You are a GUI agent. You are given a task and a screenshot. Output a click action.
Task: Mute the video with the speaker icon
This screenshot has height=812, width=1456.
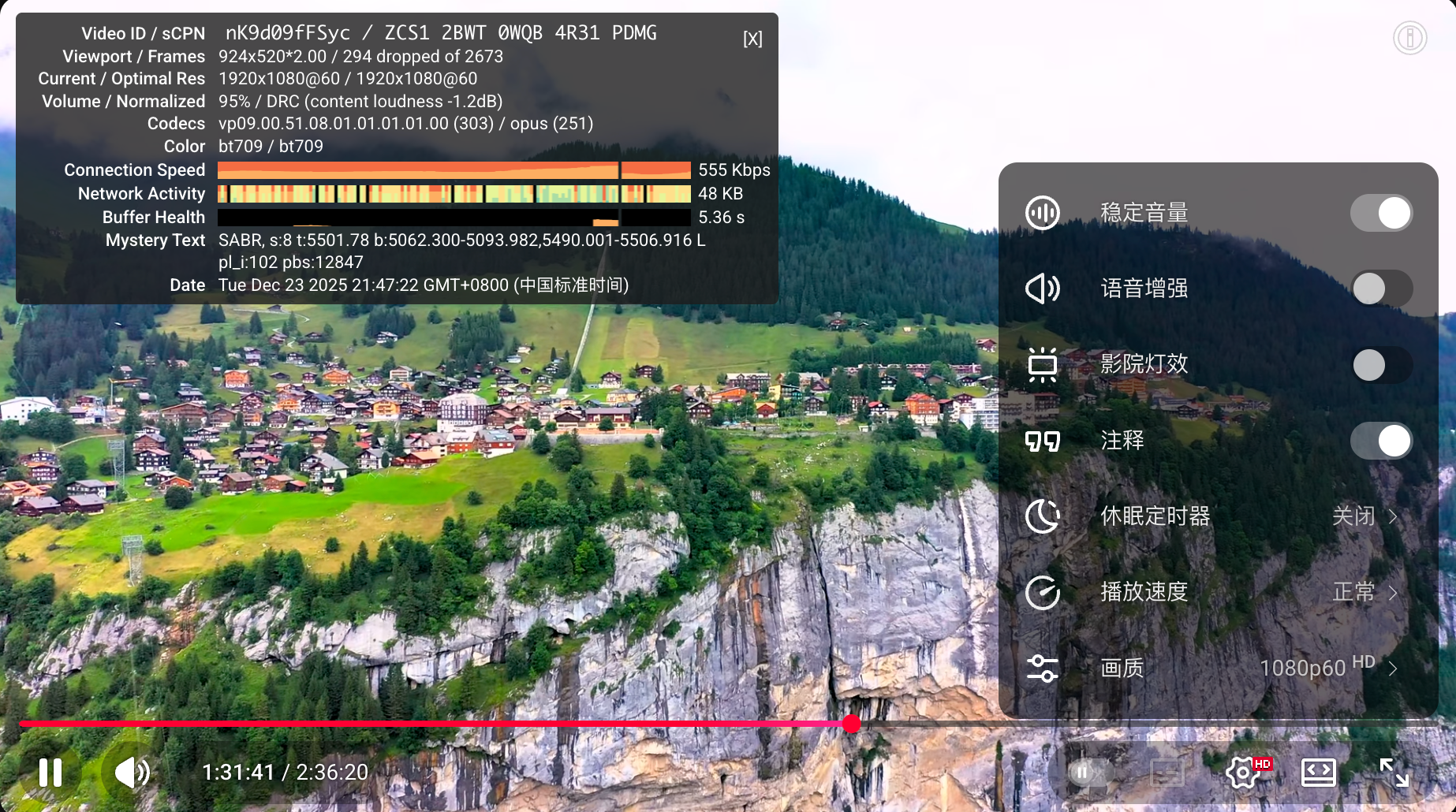pyautogui.click(x=132, y=773)
